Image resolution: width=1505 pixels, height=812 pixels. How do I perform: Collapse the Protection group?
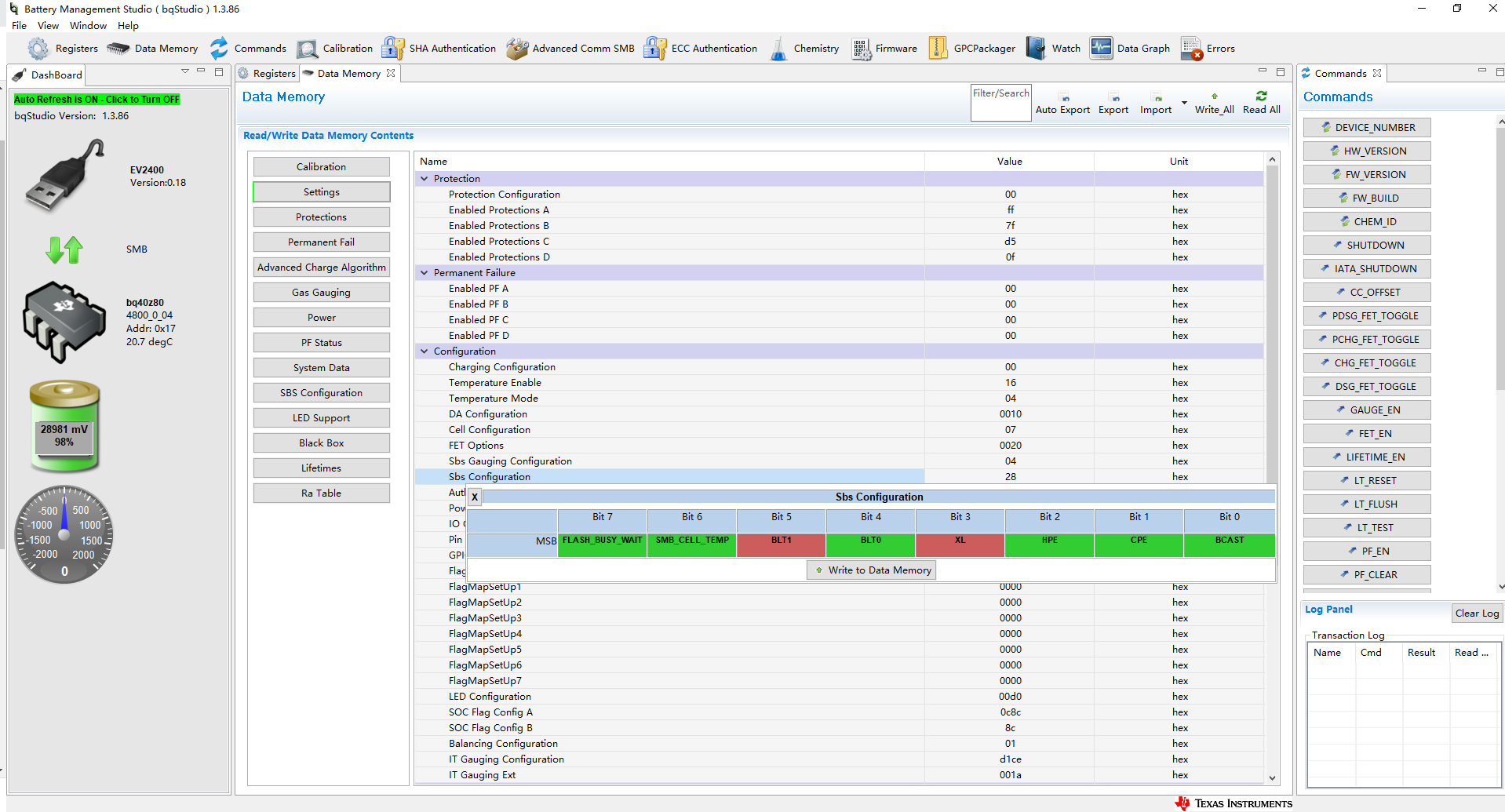tap(425, 179)
